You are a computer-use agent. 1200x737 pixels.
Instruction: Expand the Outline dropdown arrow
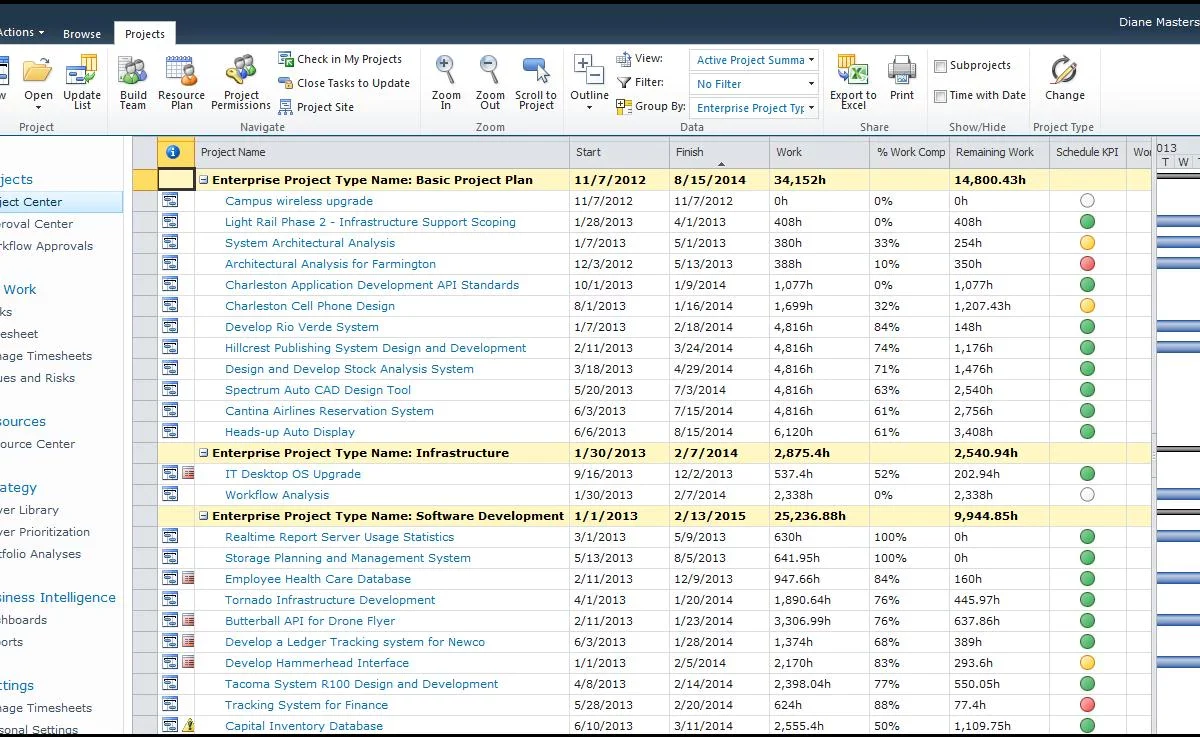pyautogui.click(x=589, y=108)
